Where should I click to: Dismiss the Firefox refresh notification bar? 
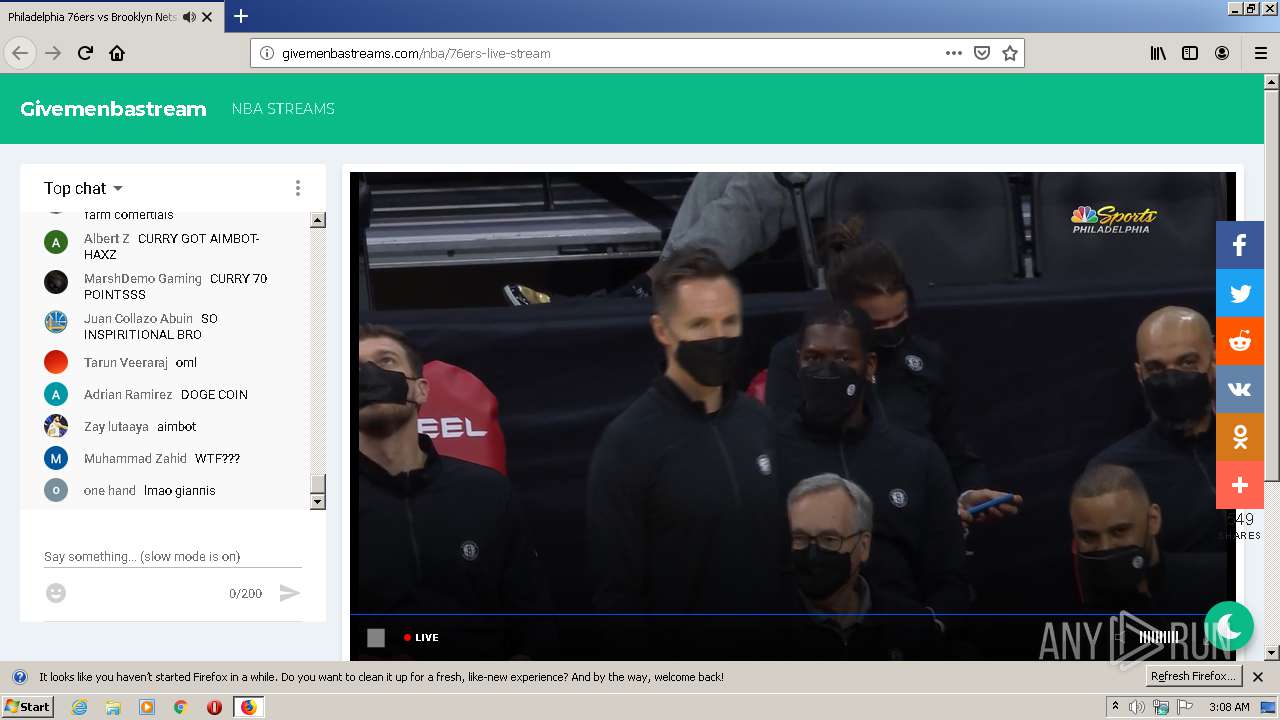pos(1258,677)
